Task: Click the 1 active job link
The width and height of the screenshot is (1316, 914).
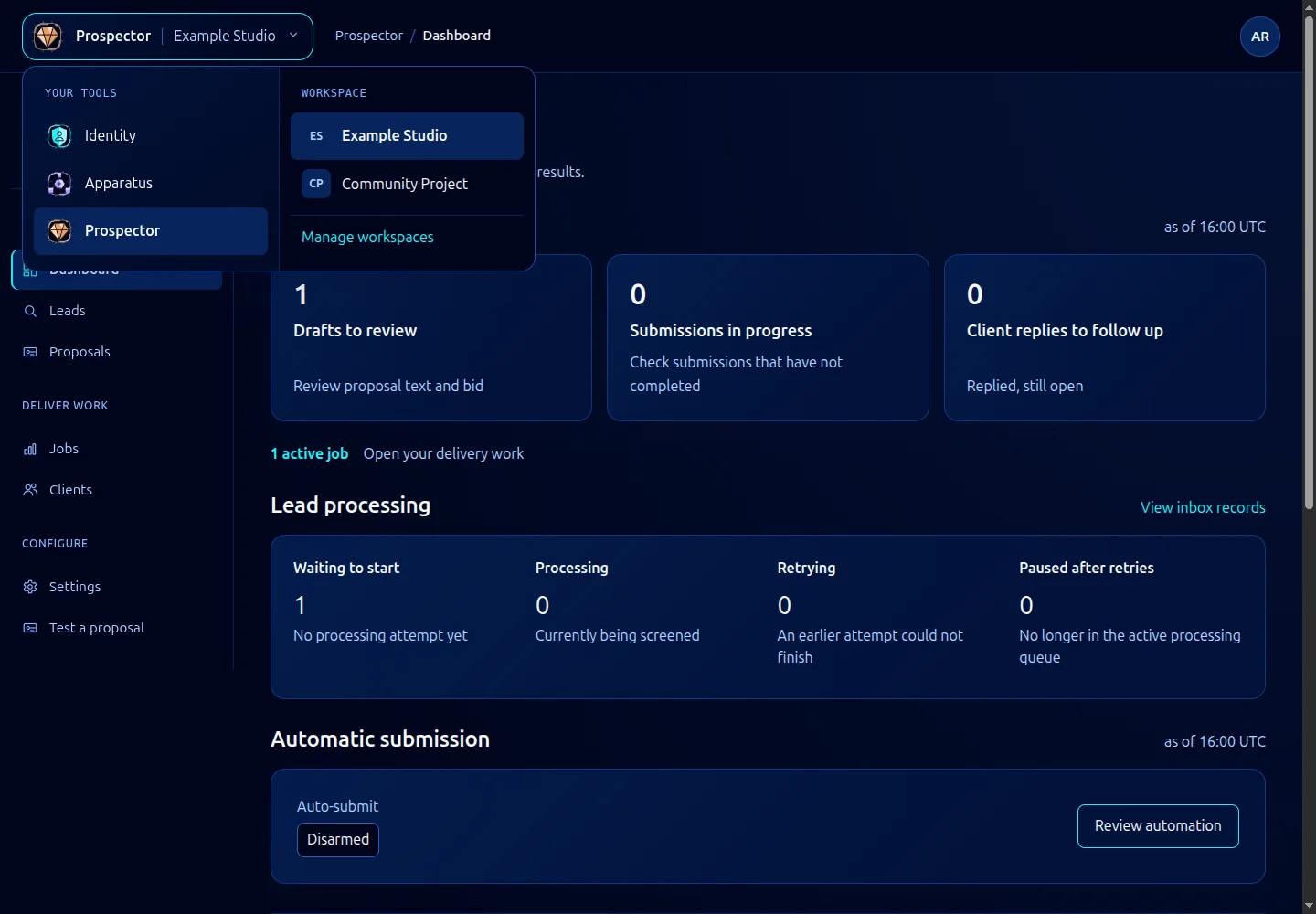Action: tap(309, 453)
